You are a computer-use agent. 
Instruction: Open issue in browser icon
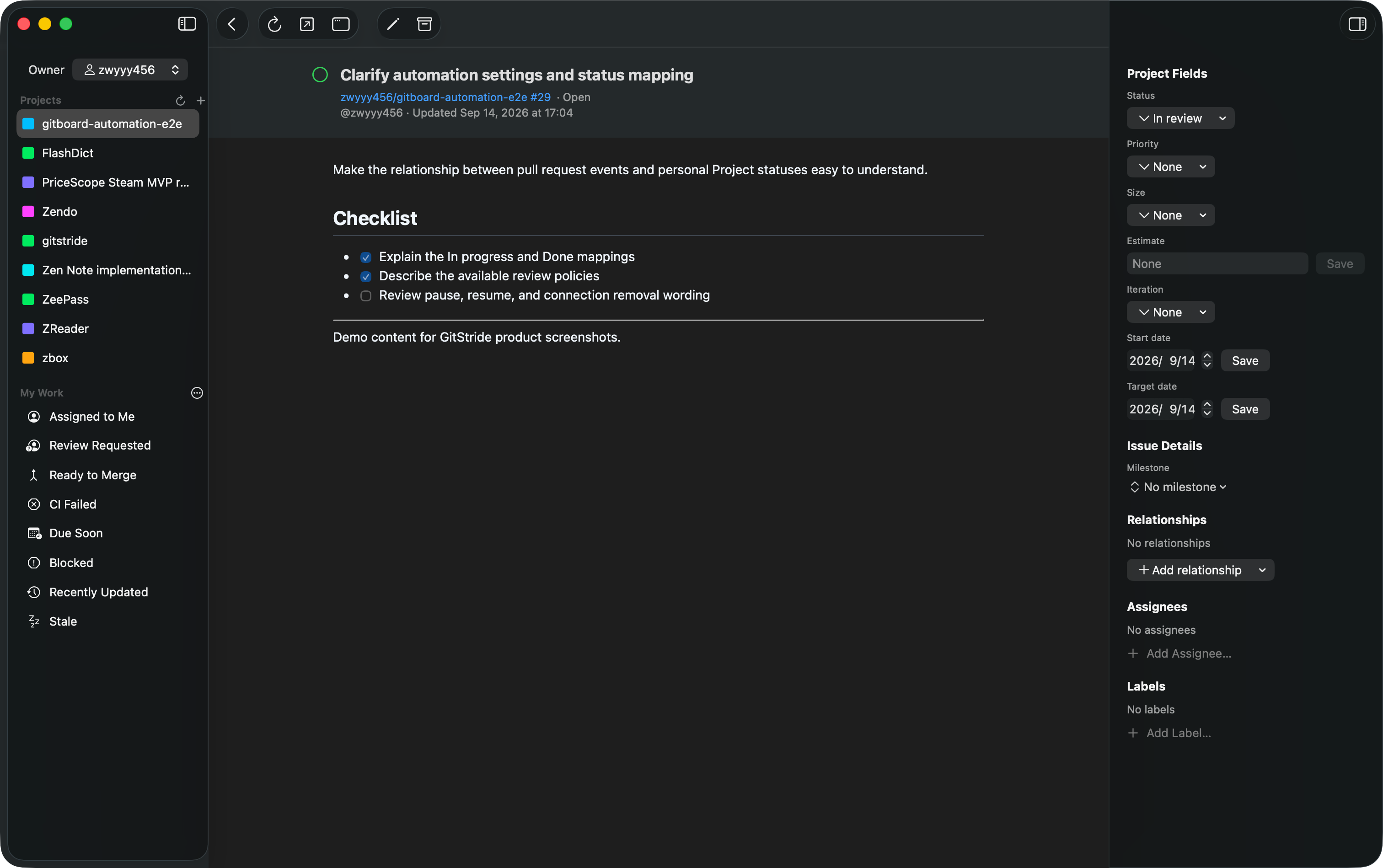307,24
